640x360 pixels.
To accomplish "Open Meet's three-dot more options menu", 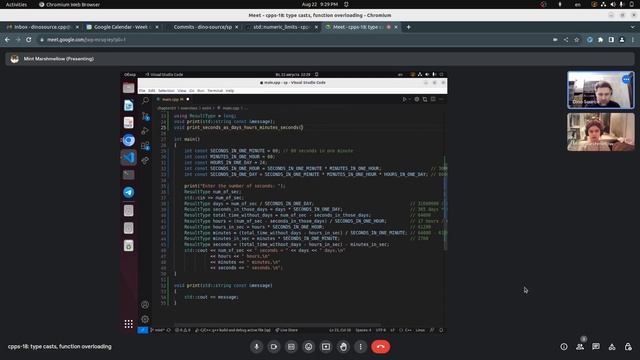I will (360, 347).
